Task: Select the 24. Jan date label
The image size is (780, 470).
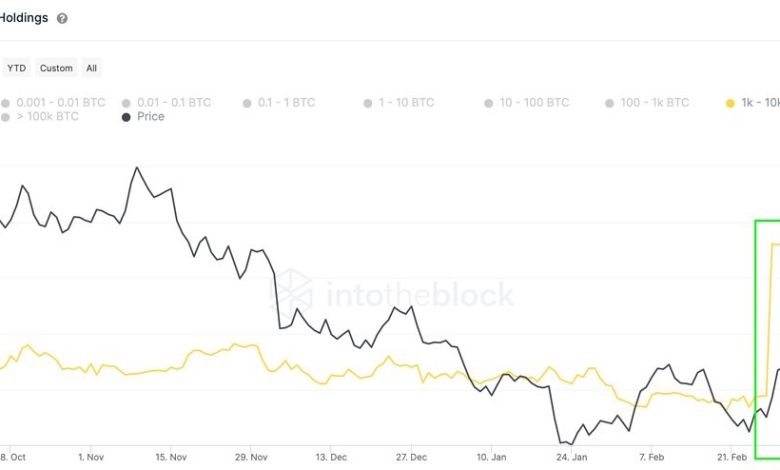Action: pos(571,456)
